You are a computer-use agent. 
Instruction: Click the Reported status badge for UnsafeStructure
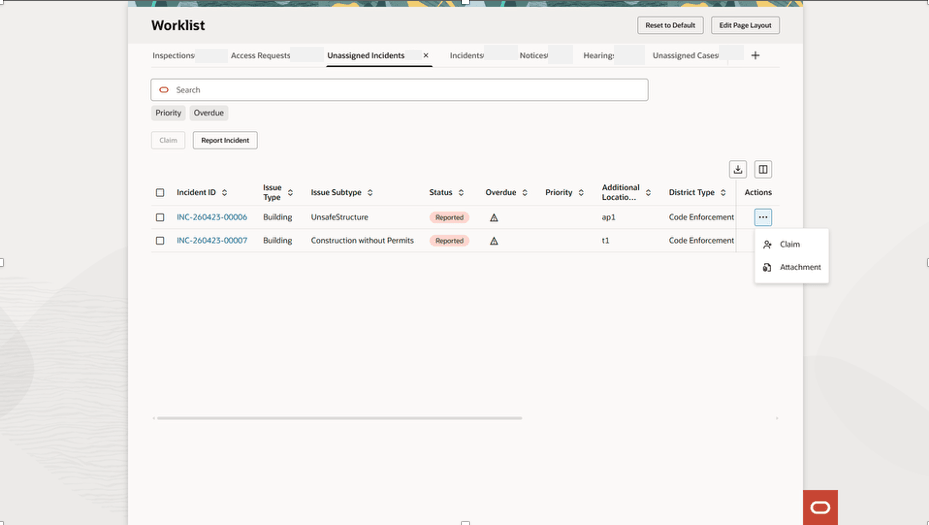(x=449, y=217)
